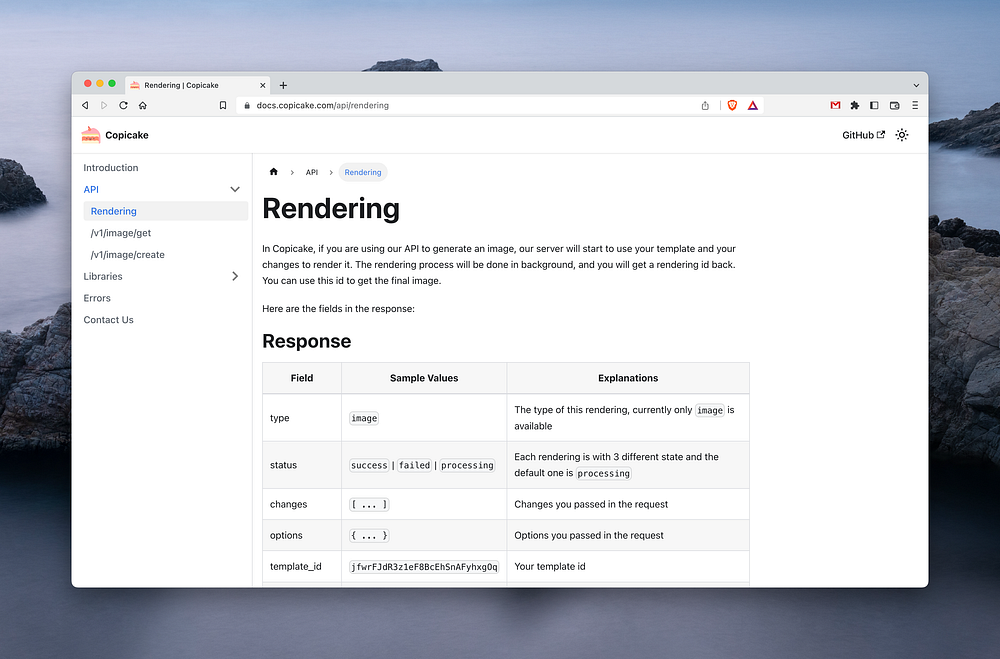Open the Gmail extension icon
This screenshot has height=659, width=1000.
[x=835, y=105]
